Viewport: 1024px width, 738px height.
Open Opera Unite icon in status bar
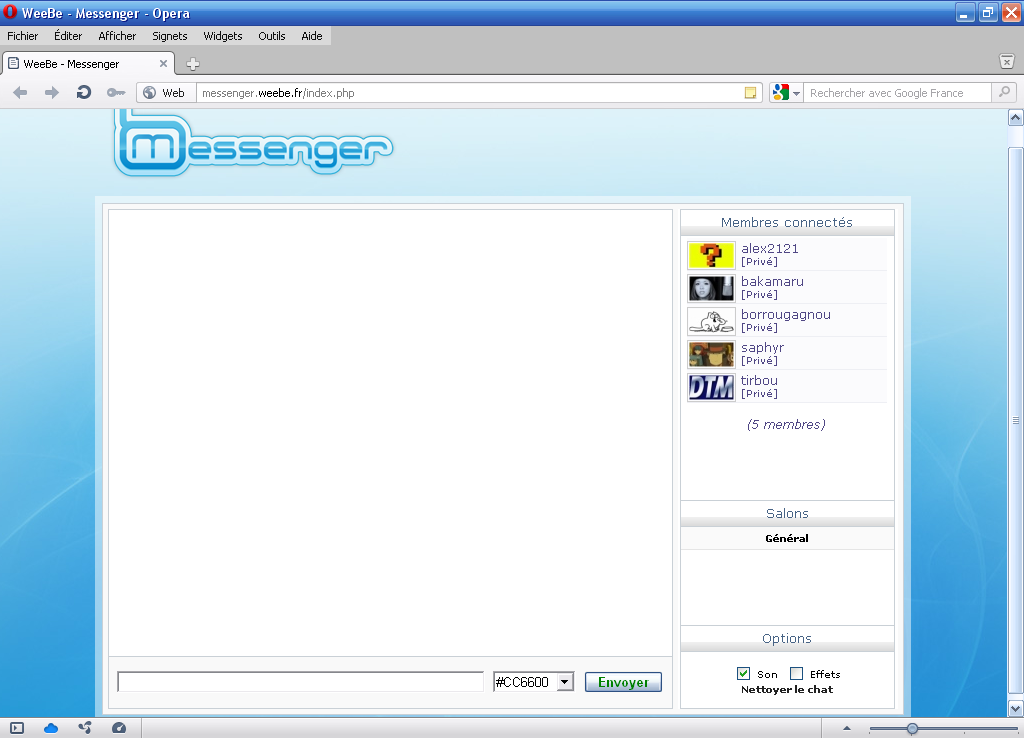(x=85, y=728)
